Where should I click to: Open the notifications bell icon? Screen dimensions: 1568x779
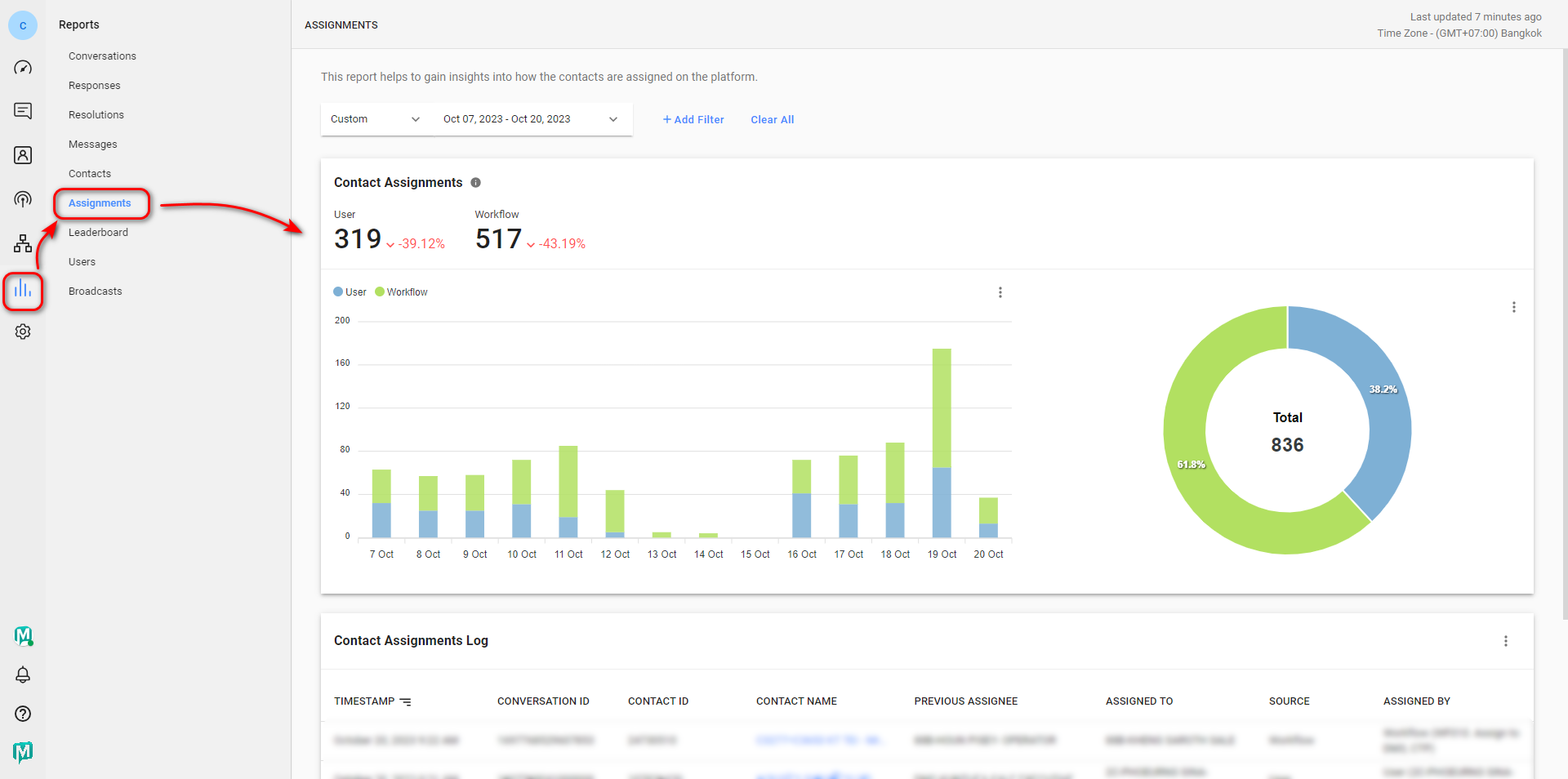[x=23, y=675]
